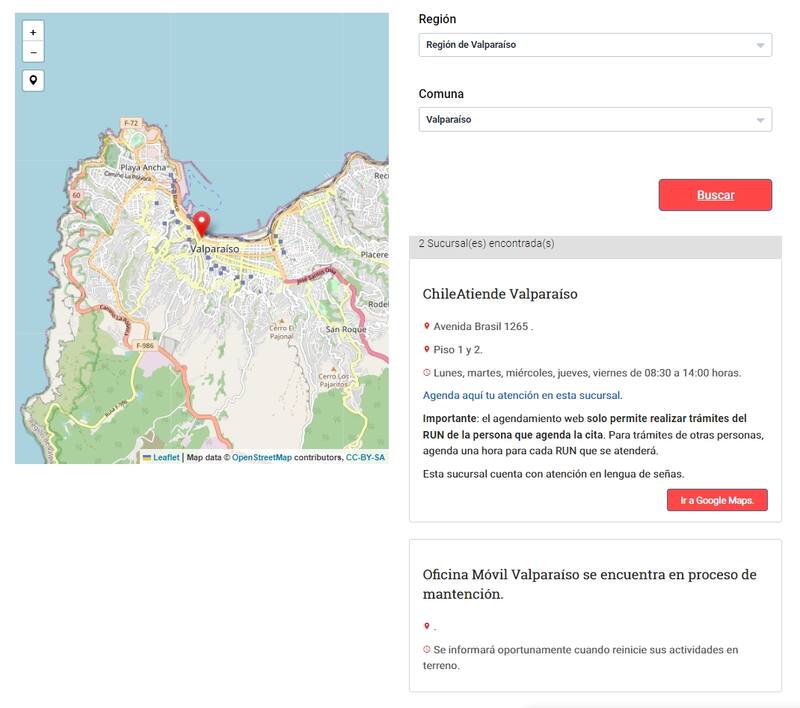Follow the OpenStreetMap link
This screenshot has height=708, width=800.
[x=261, y=457]
